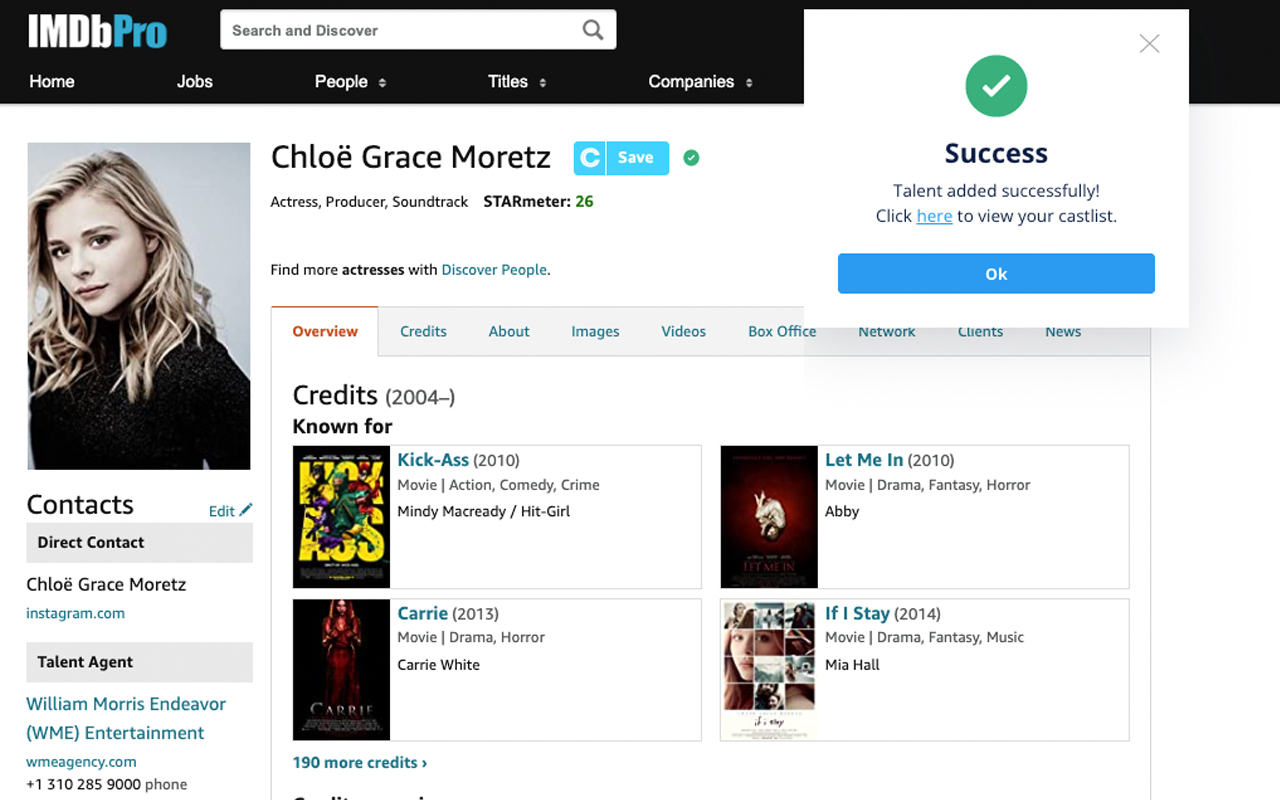1280x800 pixels.
Task: Expand the Companies dropdown menu
Action: point(701,82)
